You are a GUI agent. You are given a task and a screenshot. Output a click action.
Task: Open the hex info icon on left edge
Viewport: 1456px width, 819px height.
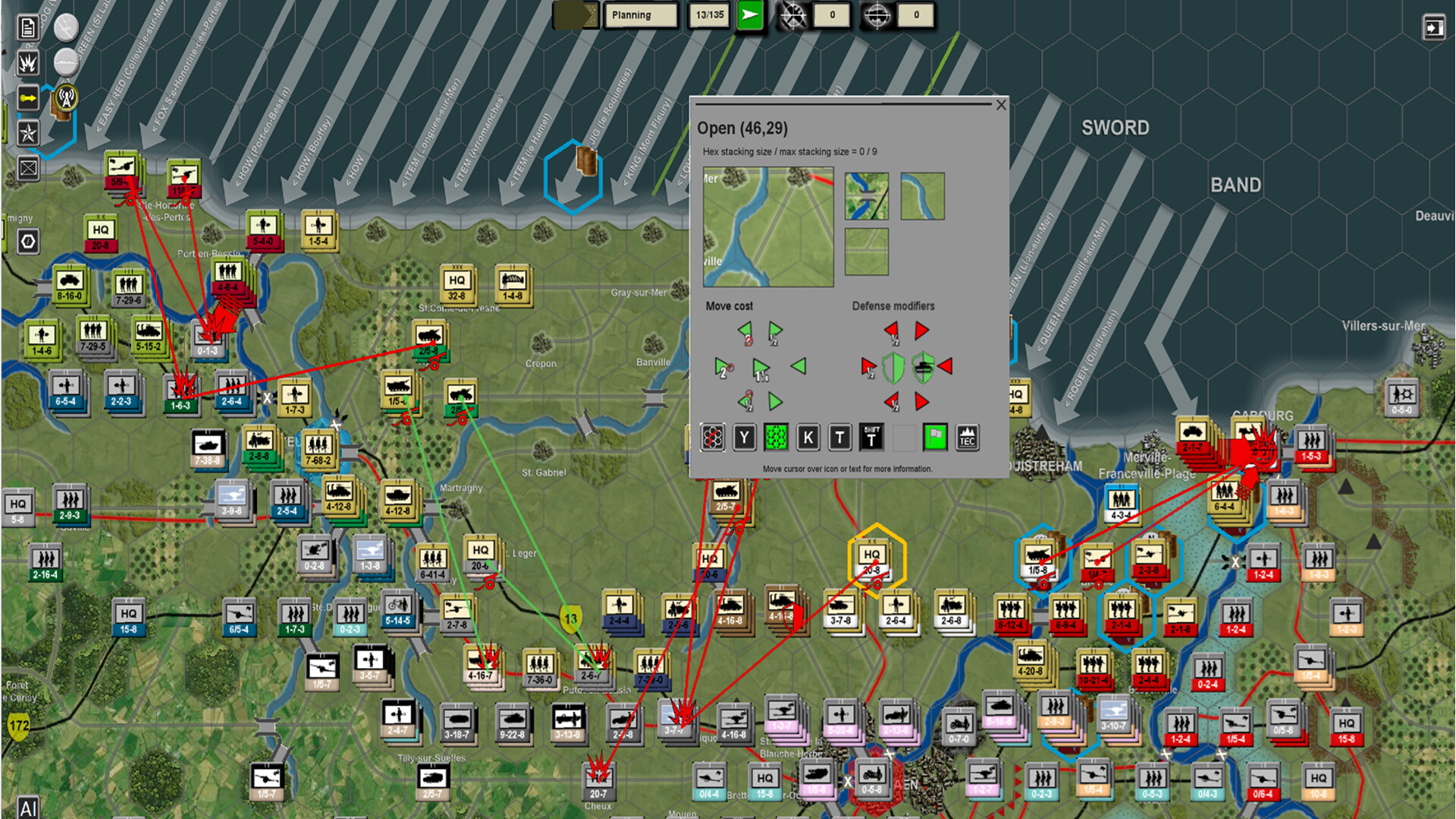28,239
